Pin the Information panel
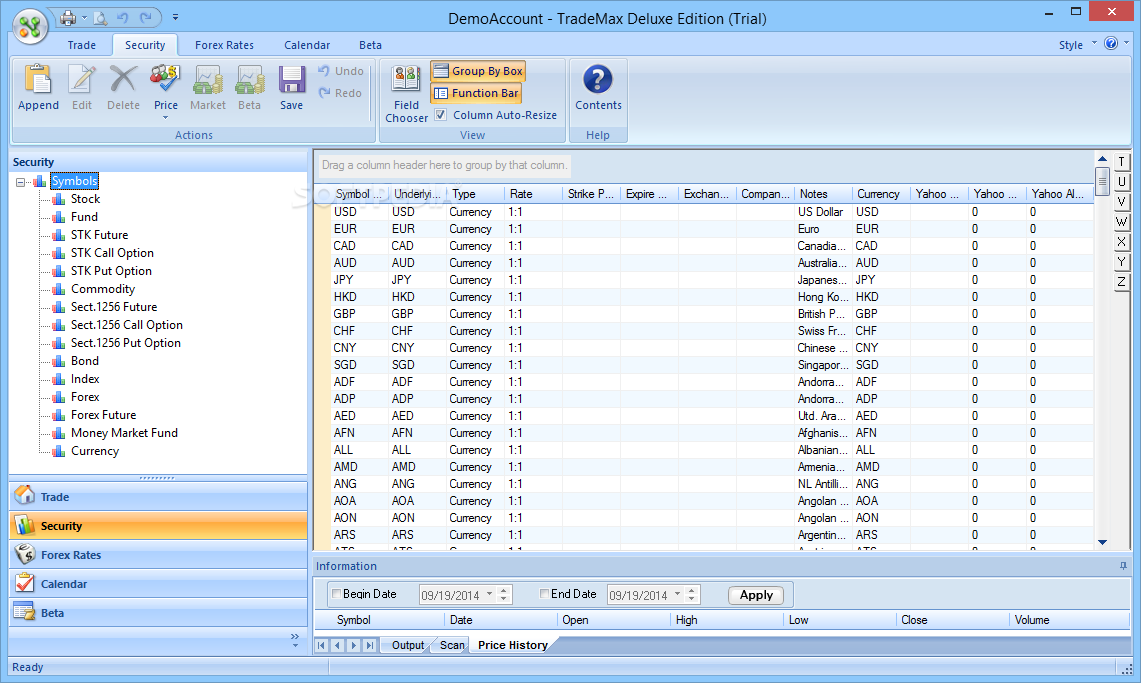Viewport: 1141px width, 683px height. (x=1123, y=566)
